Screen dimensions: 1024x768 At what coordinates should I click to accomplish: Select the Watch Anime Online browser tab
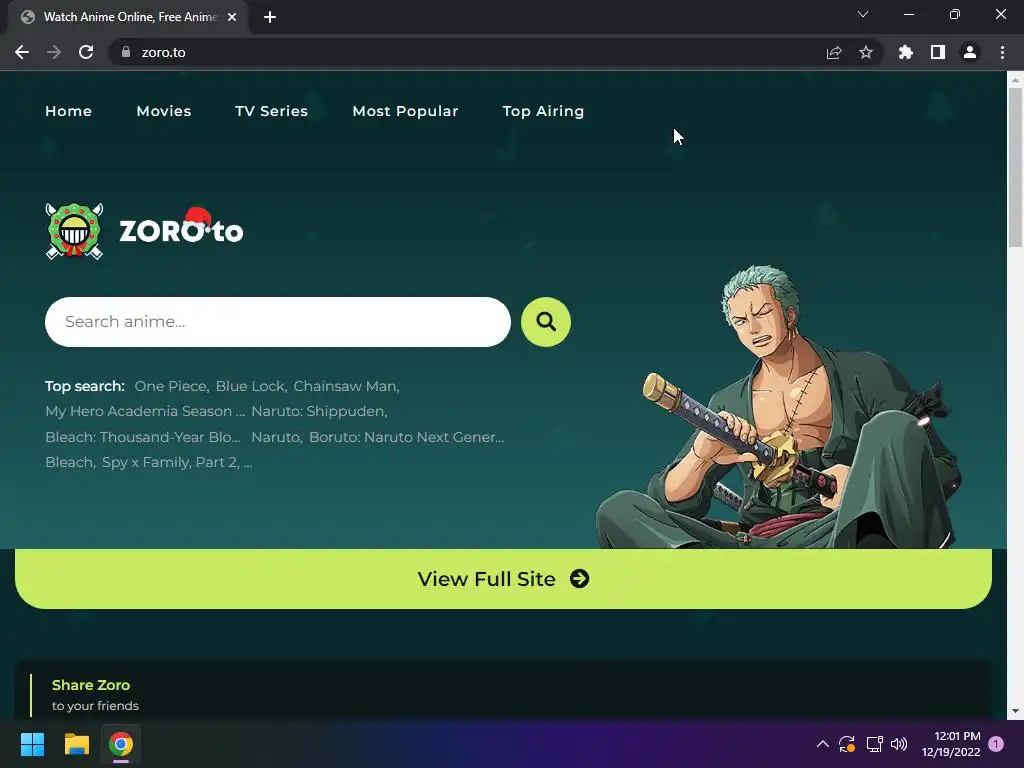128,17
